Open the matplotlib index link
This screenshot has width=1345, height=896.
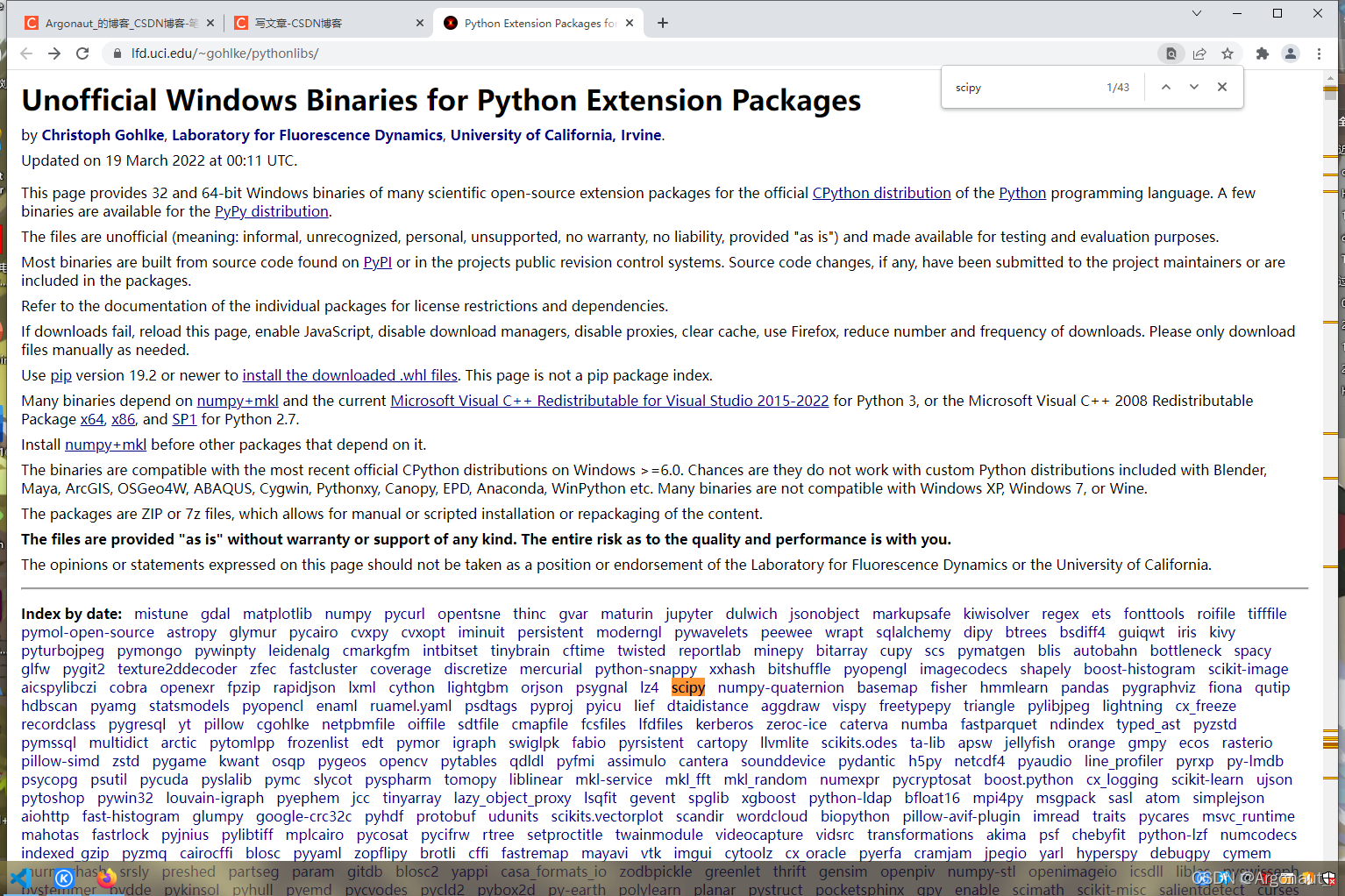[277, 614]
